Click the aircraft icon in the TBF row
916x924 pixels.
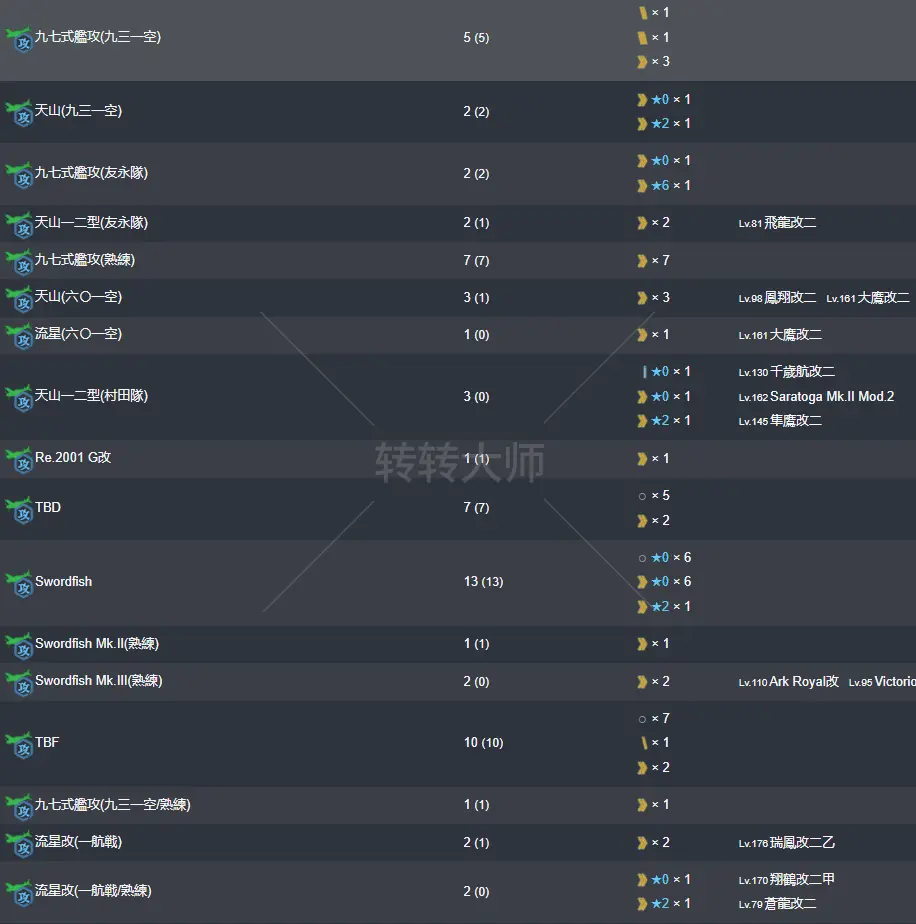click(x=18, y=745)
